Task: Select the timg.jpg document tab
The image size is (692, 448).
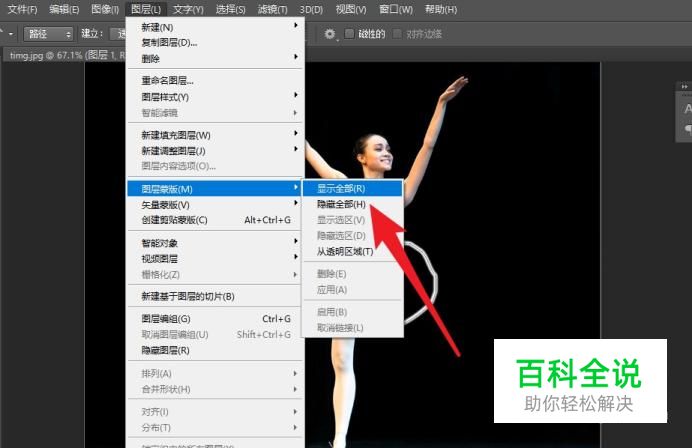Action: pyautogui.click(x=66, y=55)
